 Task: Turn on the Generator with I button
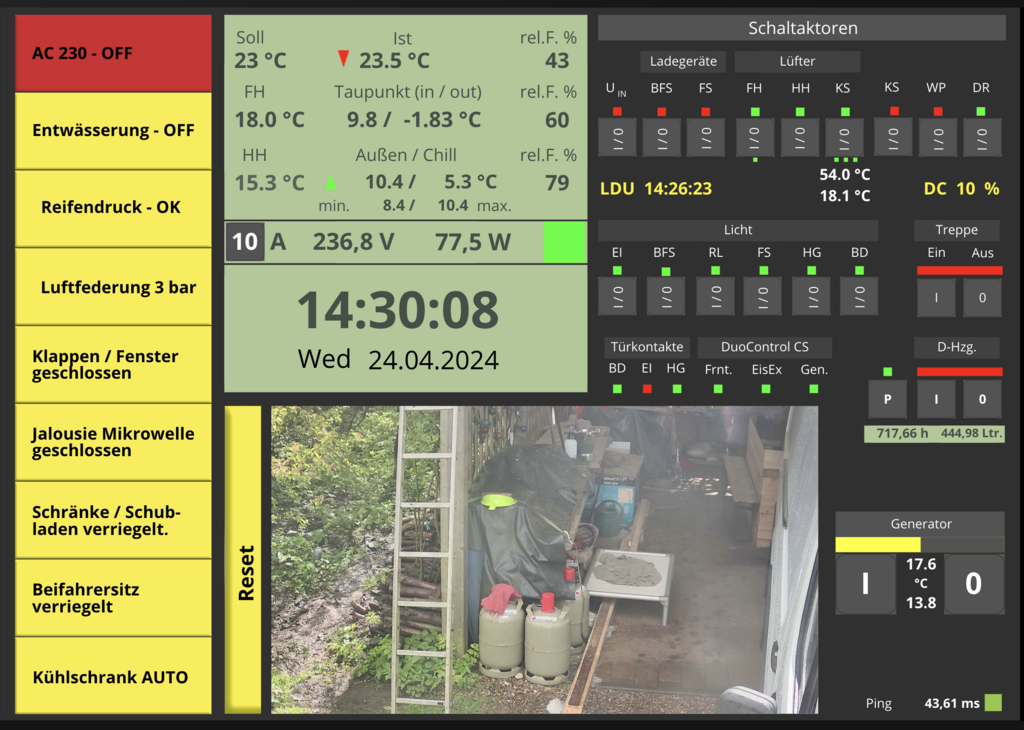coord(865,584)
